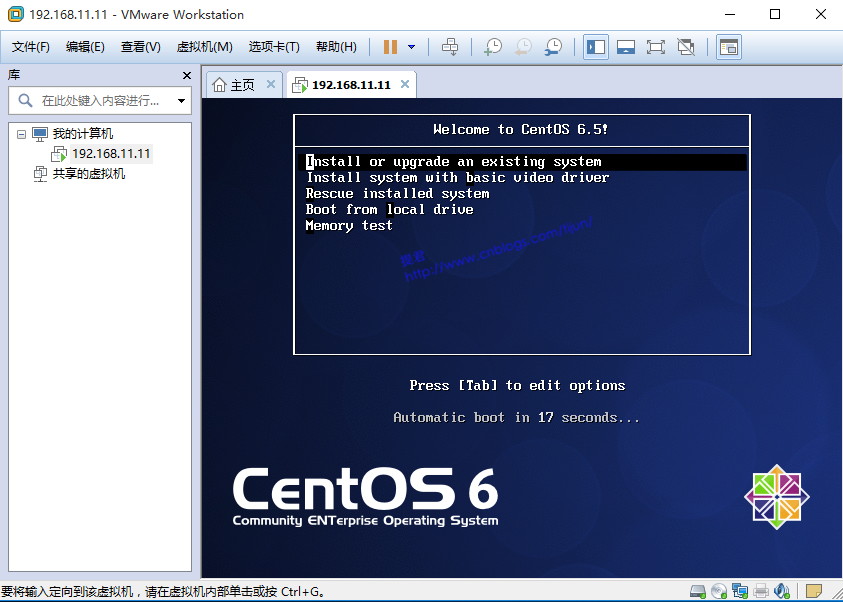The width and height of the screenshot is (843, 602).
Task: Open the 帮助(H) menu
Action: coord(336,47)
